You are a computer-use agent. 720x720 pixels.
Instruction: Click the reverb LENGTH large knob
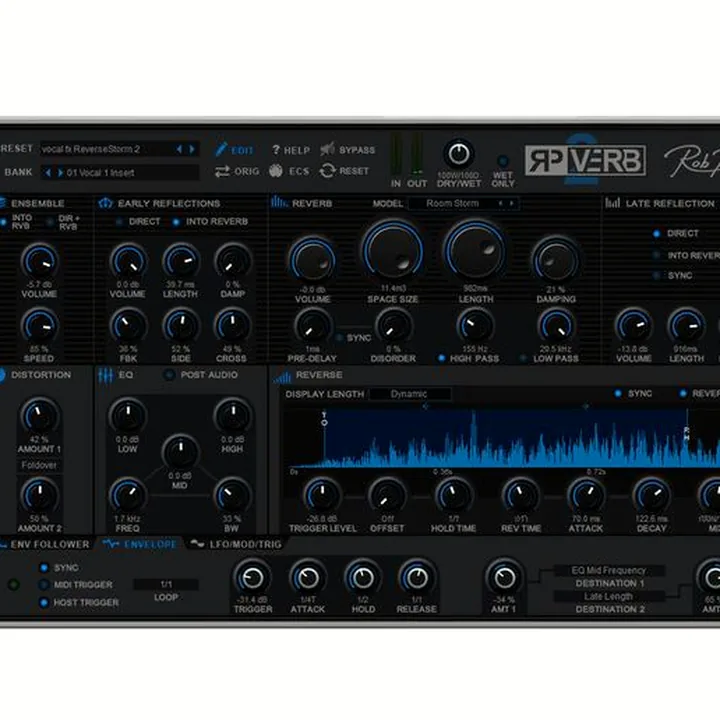(x=475, y=251)
